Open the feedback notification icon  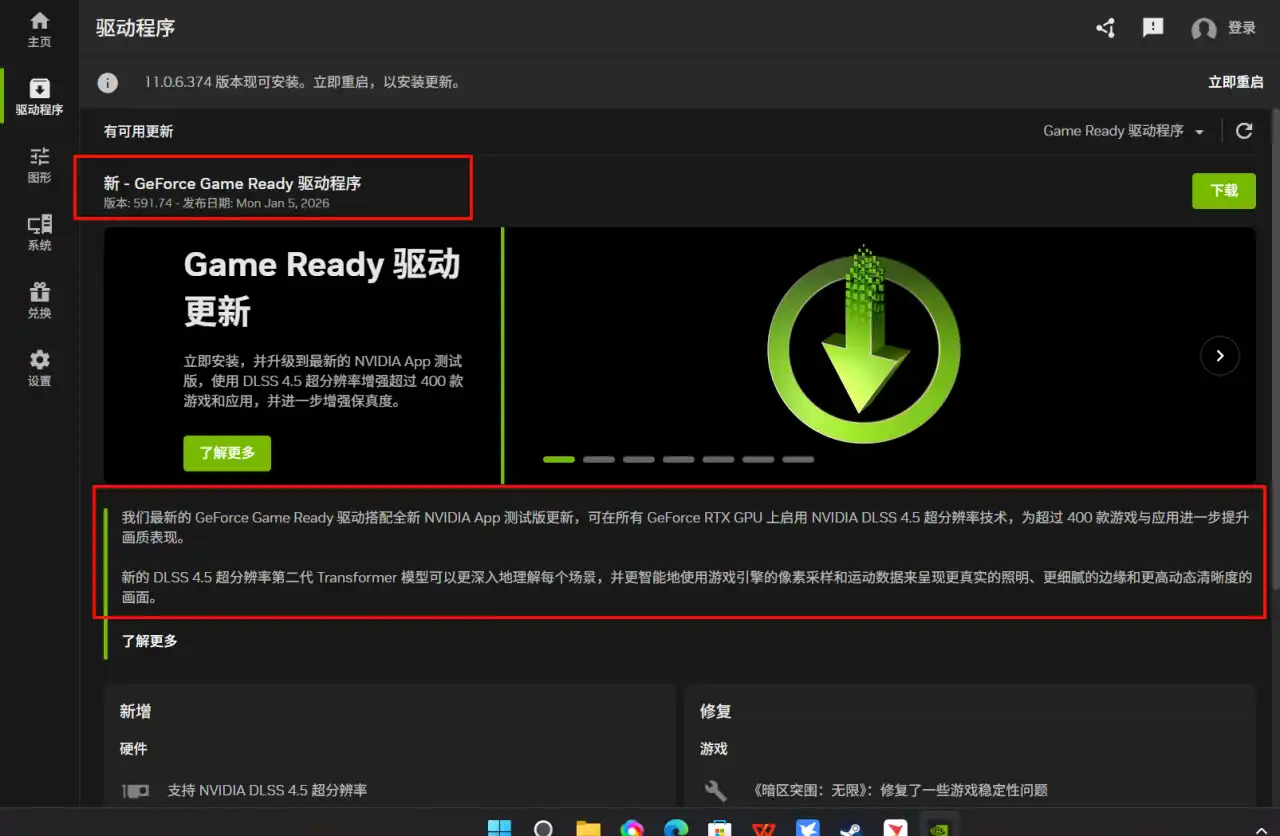(x=1153, y=28)
